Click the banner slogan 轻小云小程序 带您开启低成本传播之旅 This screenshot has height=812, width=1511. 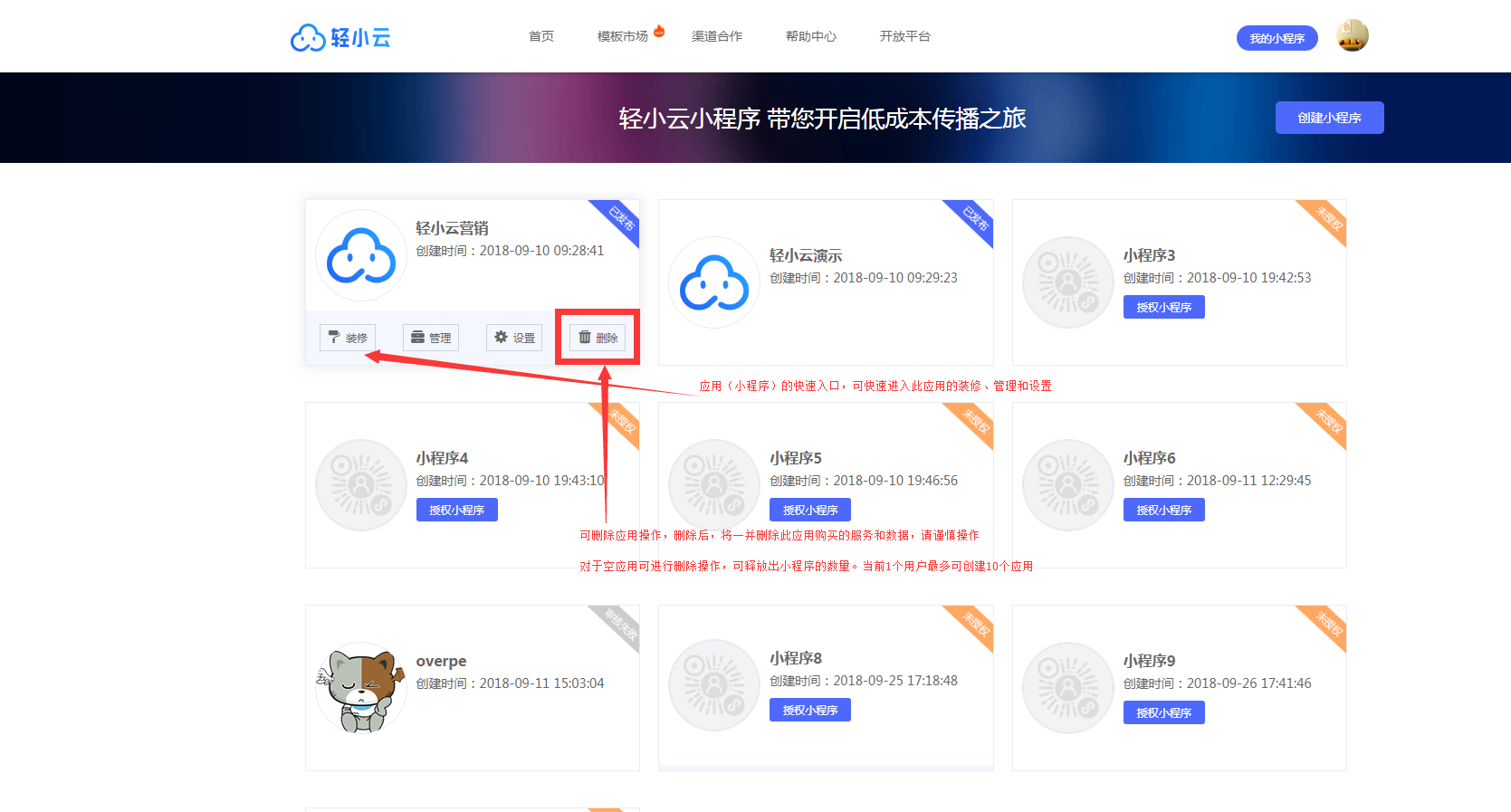click(822, 119)
